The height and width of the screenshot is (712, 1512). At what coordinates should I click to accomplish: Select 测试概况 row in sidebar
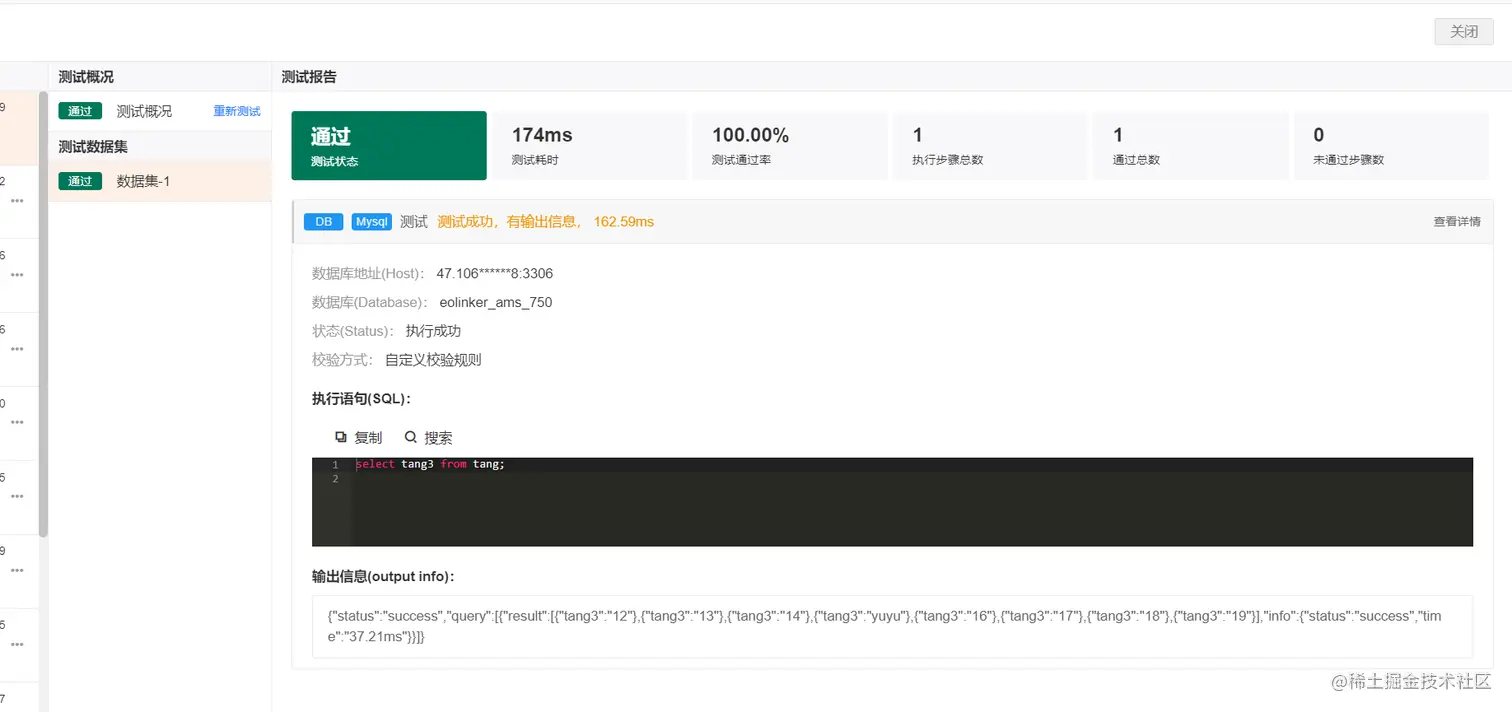[x=160, y=111]
